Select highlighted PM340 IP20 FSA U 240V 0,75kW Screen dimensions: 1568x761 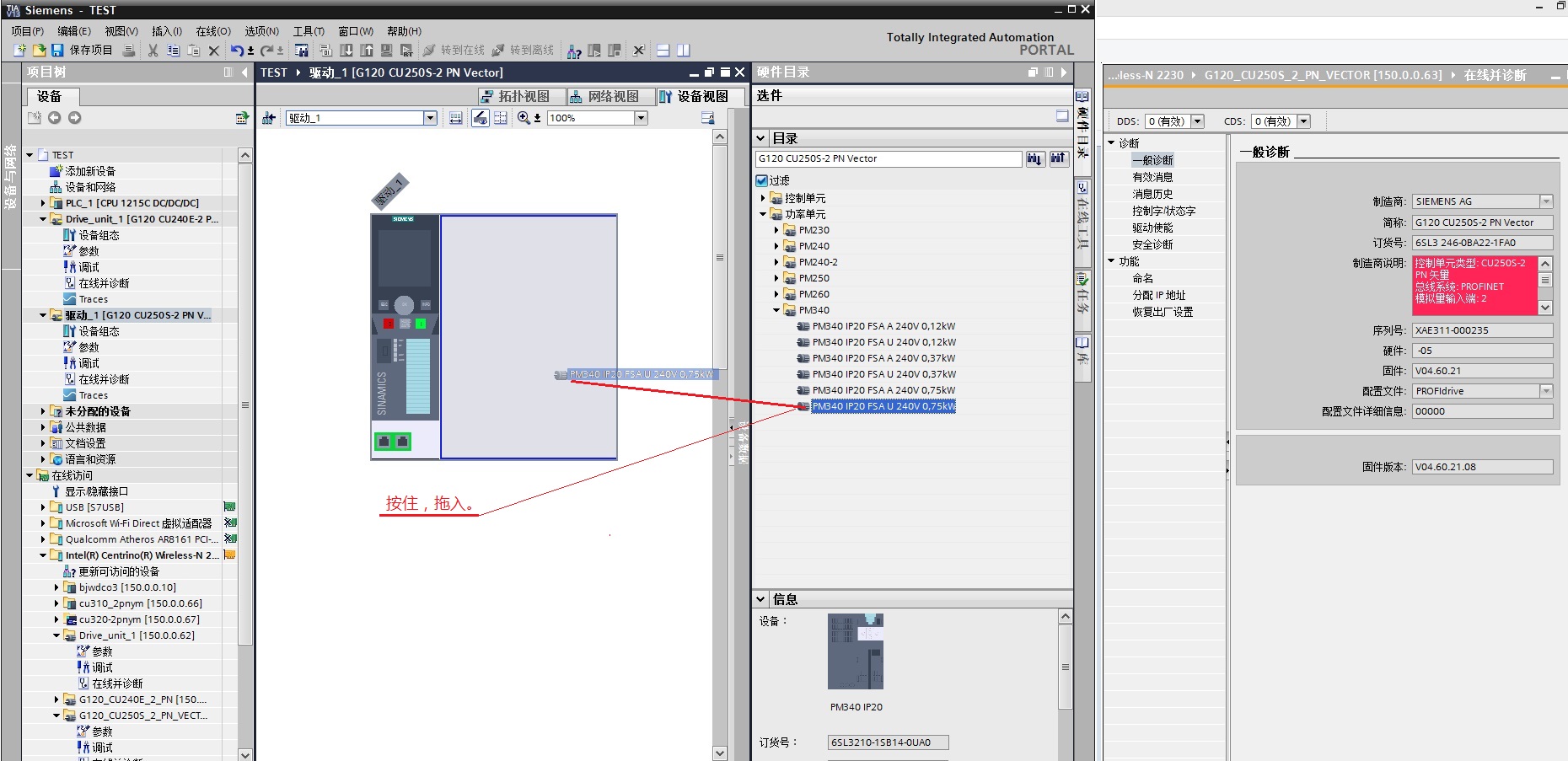(x=883, y=406)
